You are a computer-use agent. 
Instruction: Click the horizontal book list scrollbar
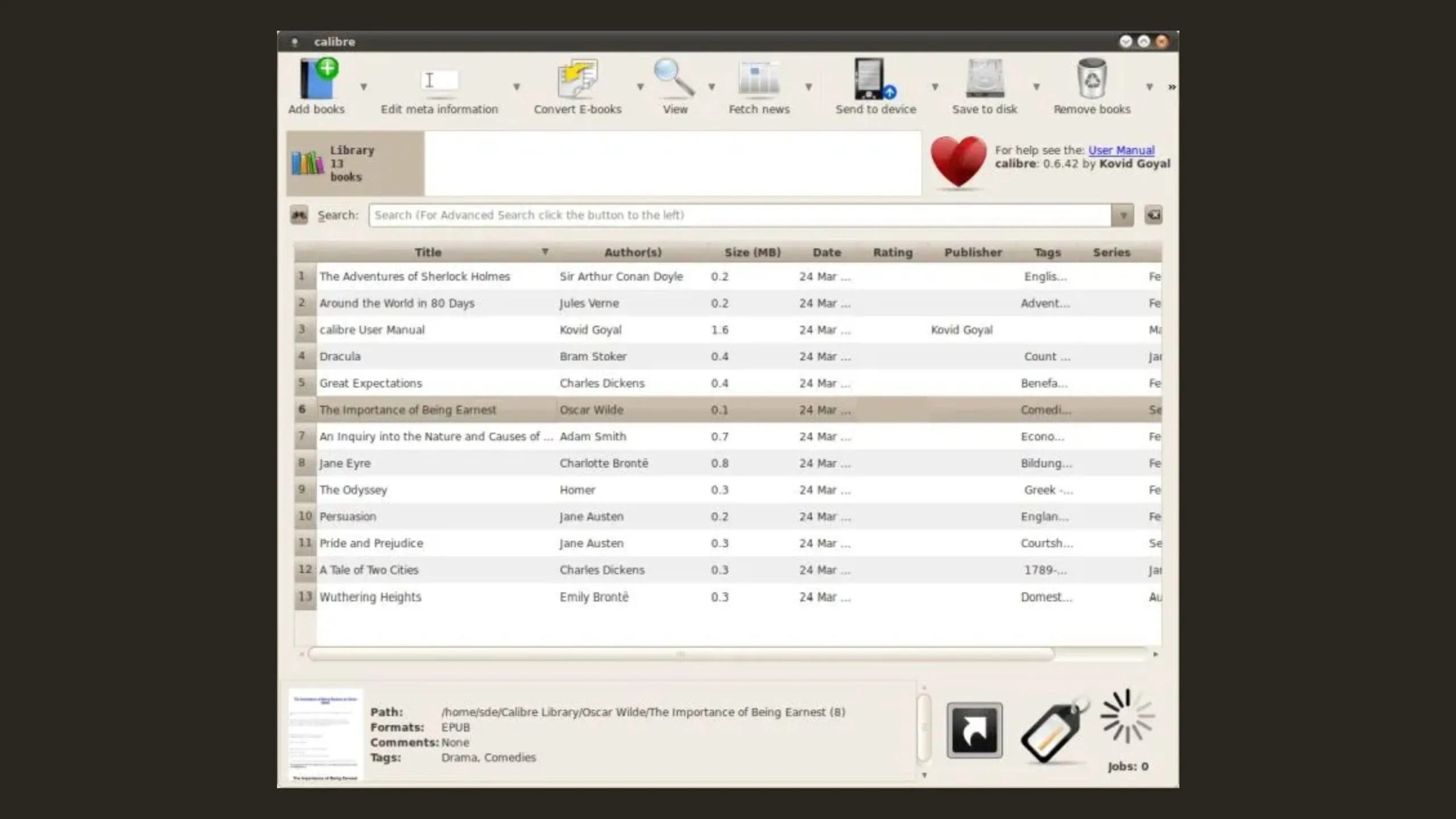681,654
